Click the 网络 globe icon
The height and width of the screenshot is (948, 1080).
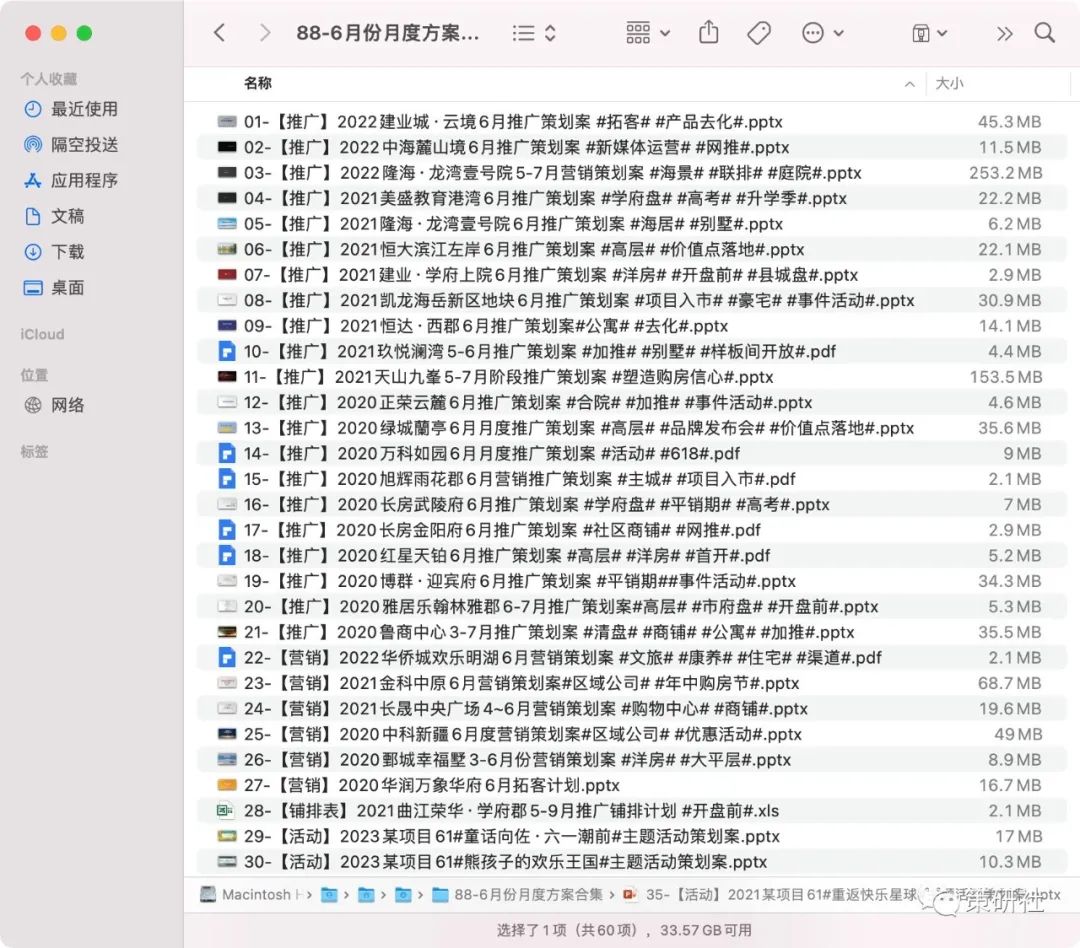click(33, 405)
